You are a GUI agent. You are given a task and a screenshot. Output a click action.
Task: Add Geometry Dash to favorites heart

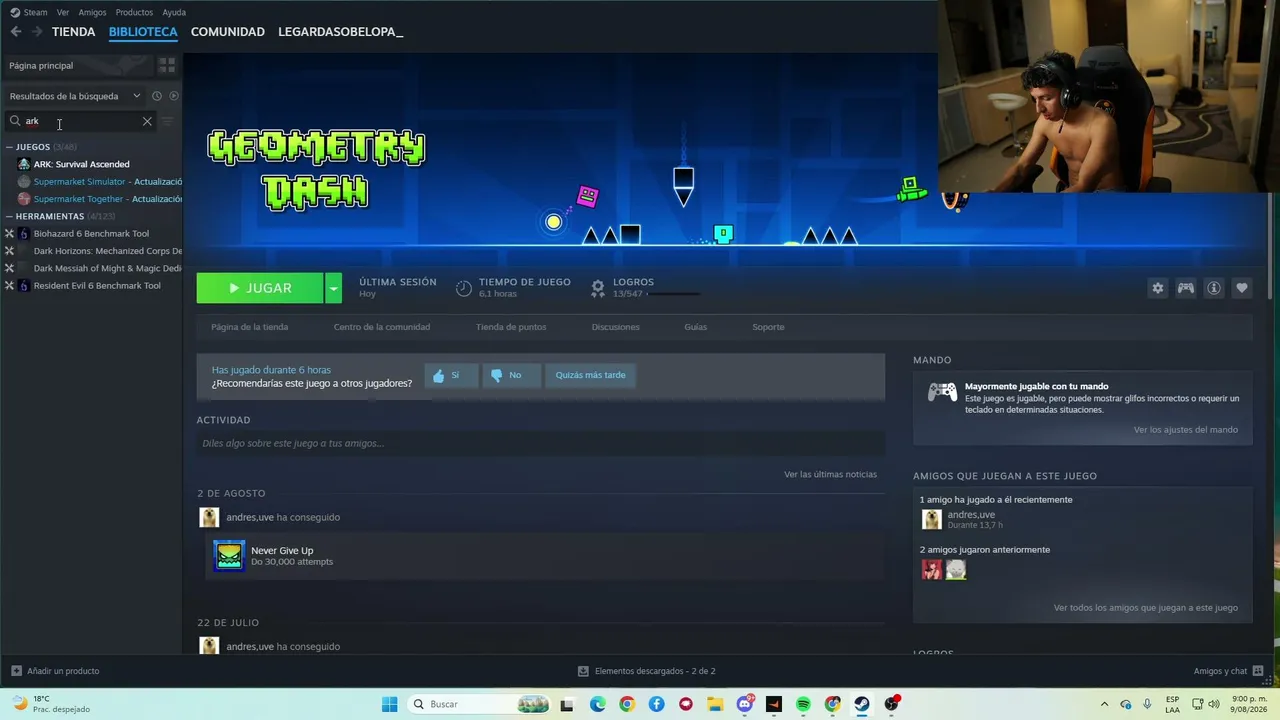(1242, 288)
